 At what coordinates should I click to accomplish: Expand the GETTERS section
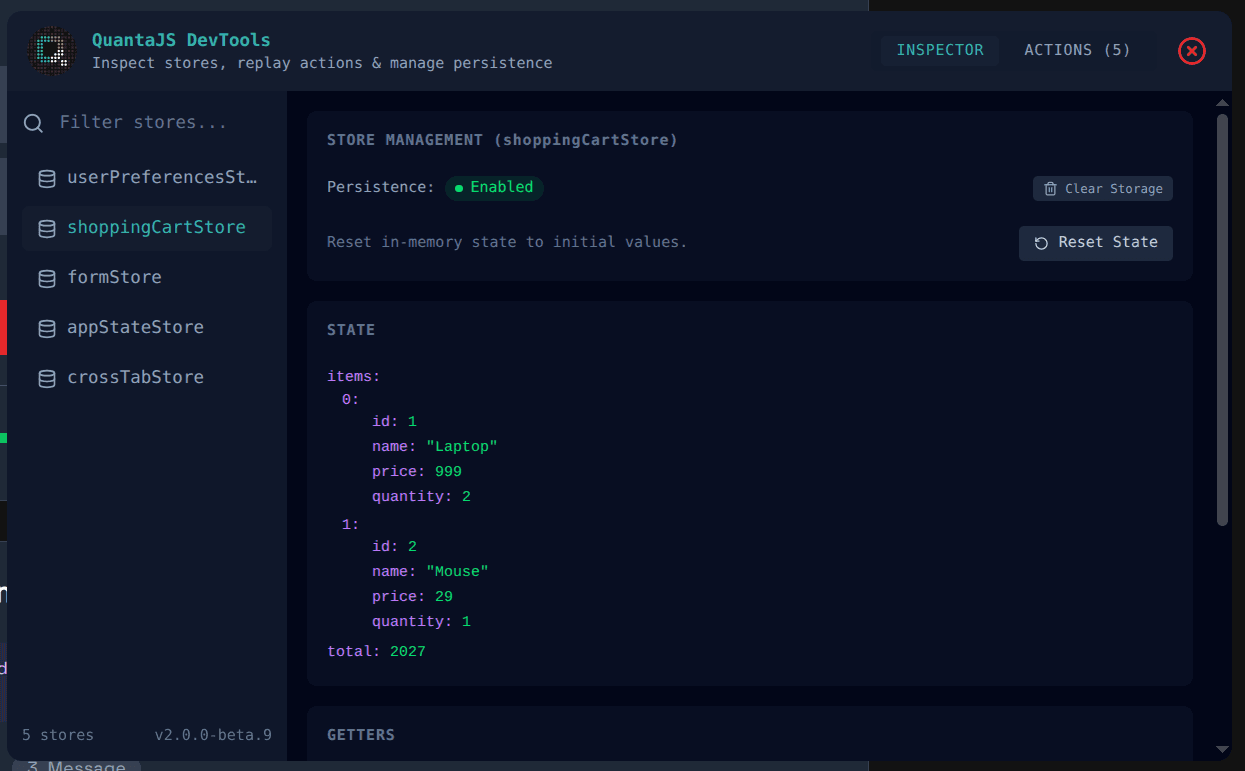tap(361, 735)
